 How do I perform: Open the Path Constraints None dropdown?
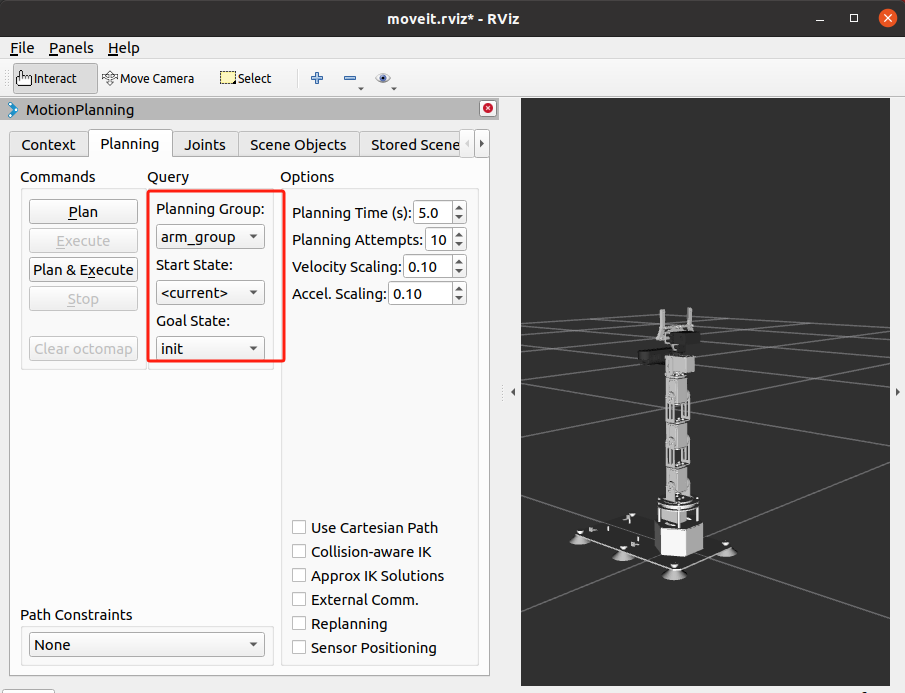coord(147,645)
